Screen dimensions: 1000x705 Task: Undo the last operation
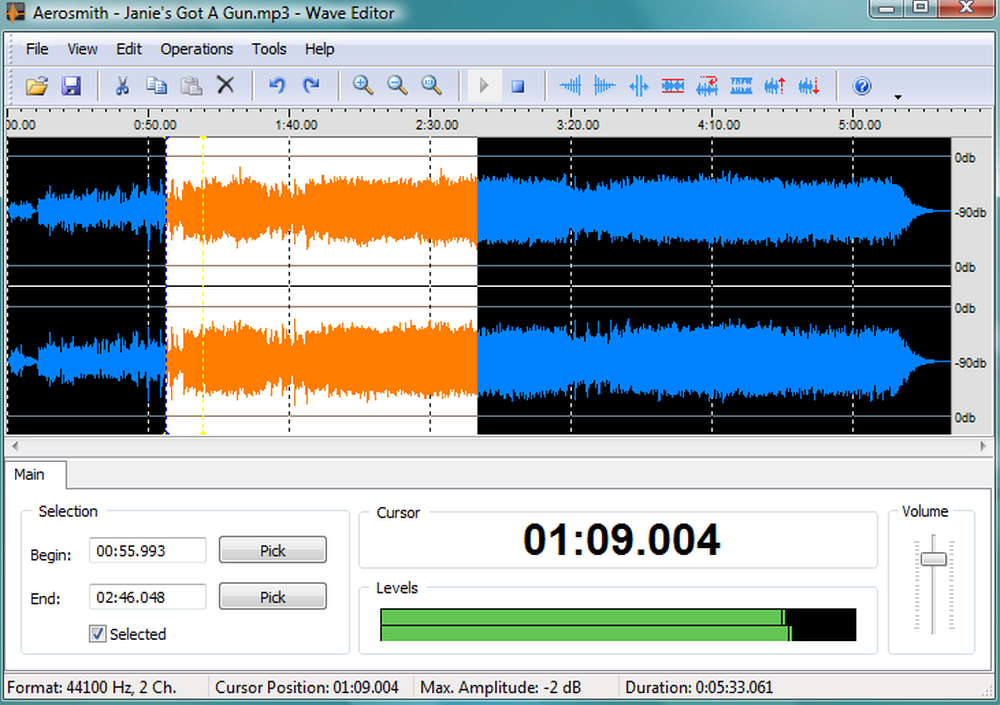(276, 85)
